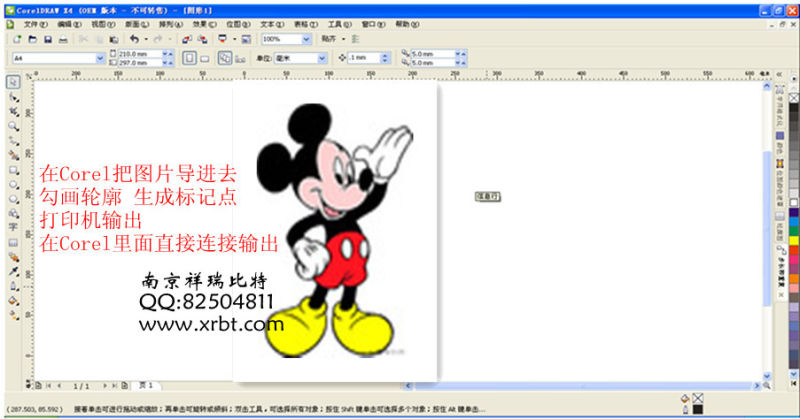The image size is (800, 419).
Task: Click the horizontal scrollbar below canvas
Action: tap(582, 386)
